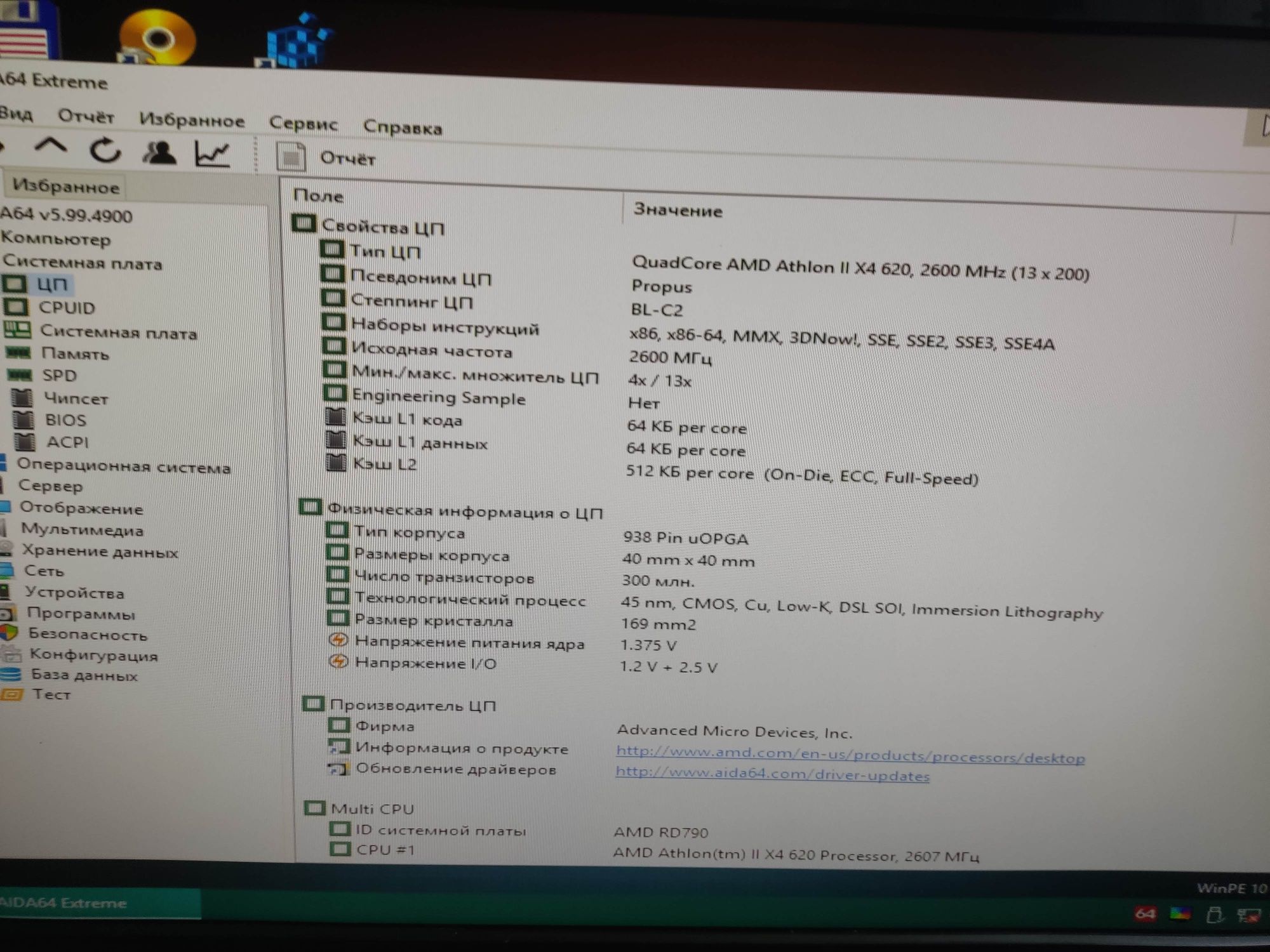Click the Информация о продукте link icon
Viewport: 1270px width, 952px height.
point(339,746)
